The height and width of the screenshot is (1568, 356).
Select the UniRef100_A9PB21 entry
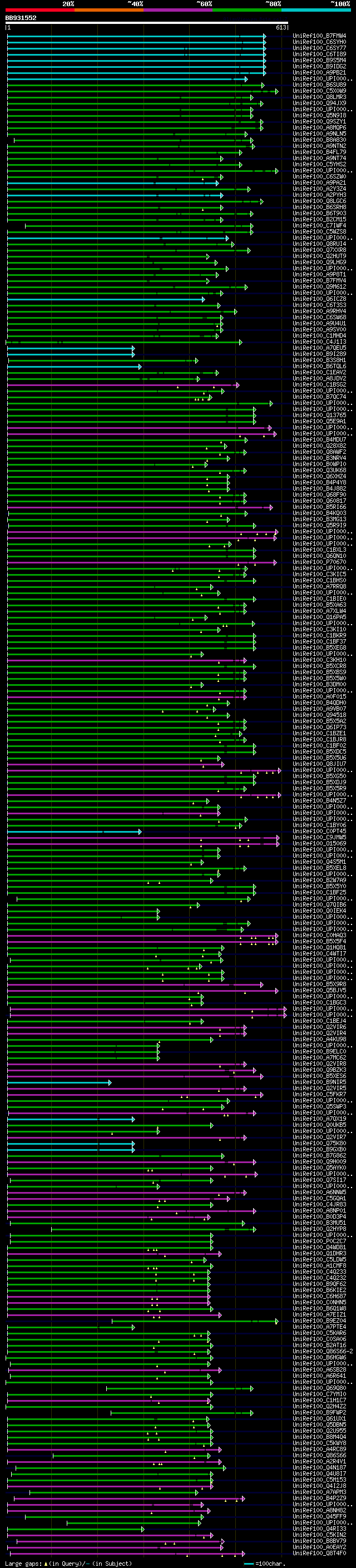(x=319, y=72)
